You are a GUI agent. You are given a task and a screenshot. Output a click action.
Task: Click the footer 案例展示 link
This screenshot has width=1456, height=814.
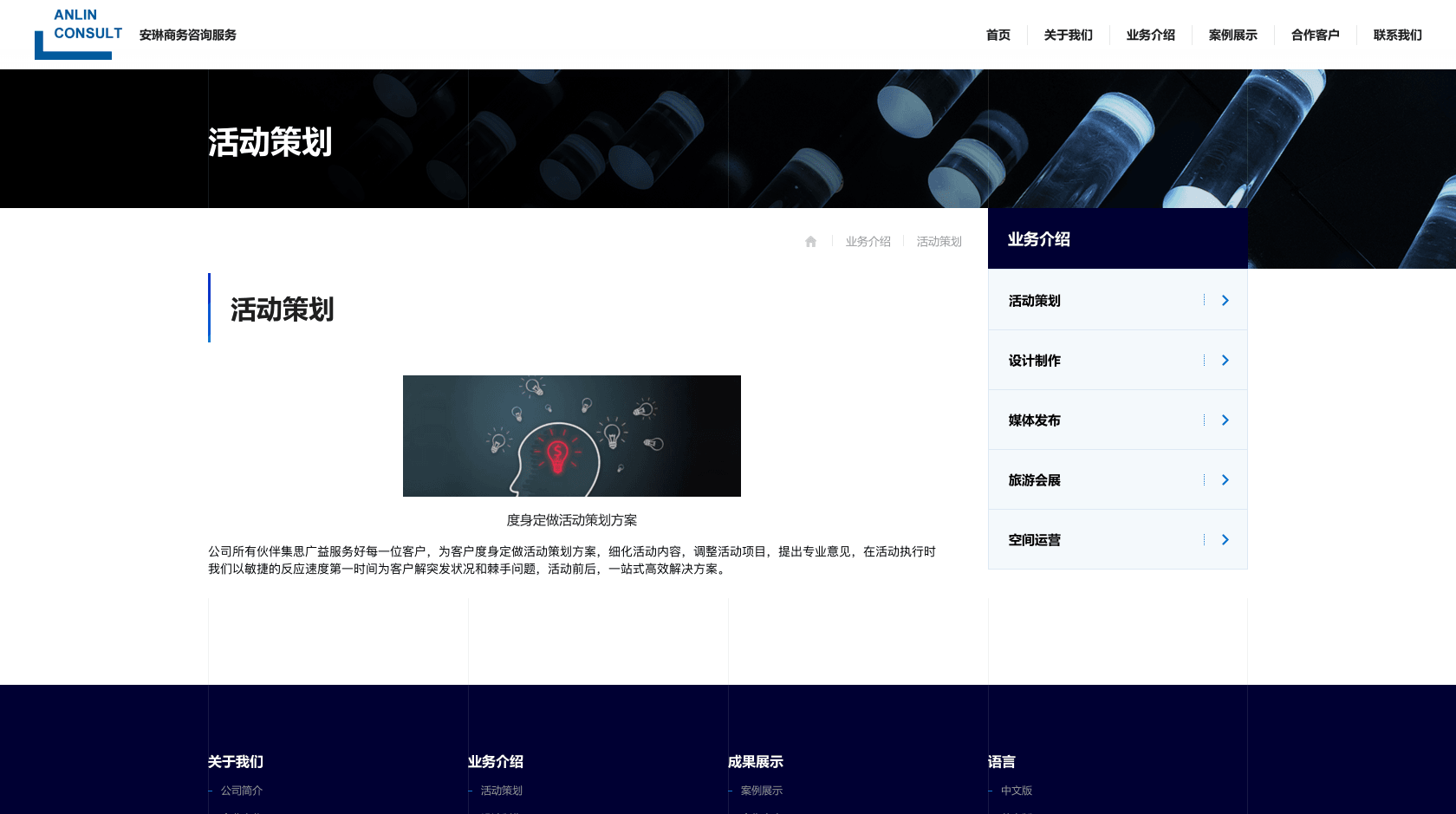point(761,791)
